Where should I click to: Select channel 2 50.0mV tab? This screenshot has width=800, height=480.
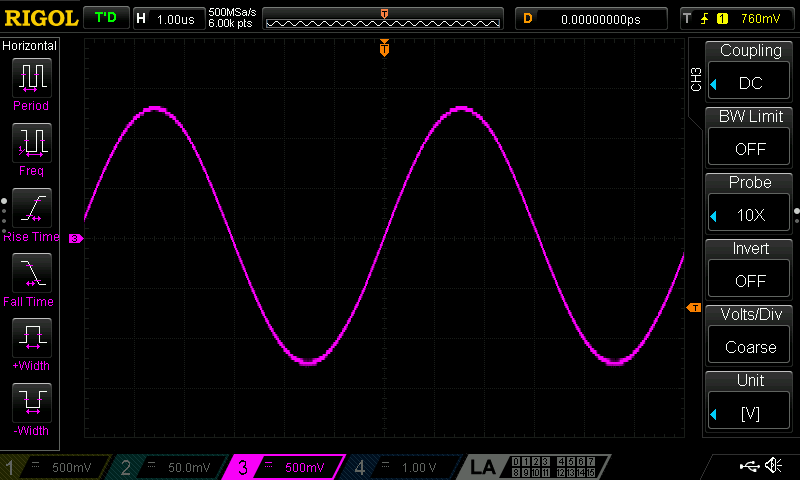168,467
